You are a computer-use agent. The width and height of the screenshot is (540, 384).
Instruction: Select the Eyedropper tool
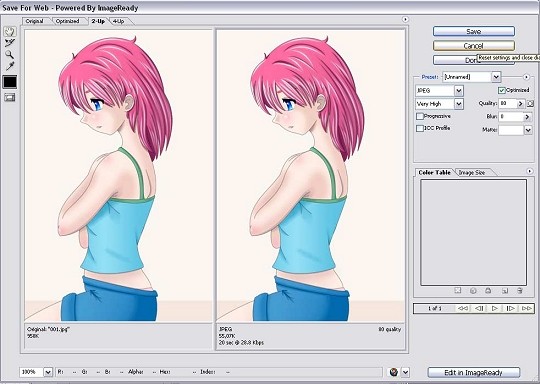point(10,66)
